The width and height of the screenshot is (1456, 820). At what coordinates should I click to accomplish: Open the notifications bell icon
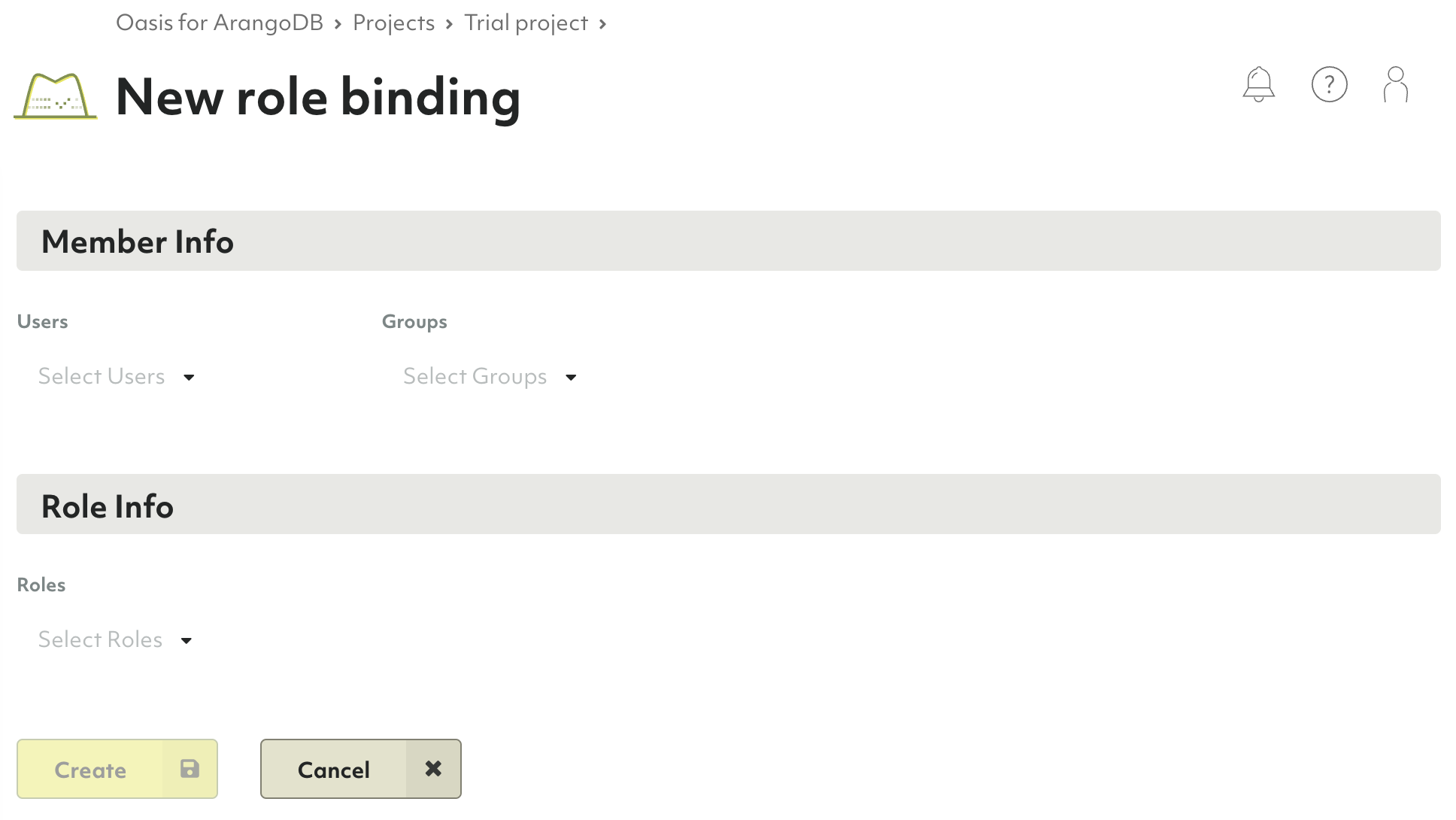(x=1258, y=84)
